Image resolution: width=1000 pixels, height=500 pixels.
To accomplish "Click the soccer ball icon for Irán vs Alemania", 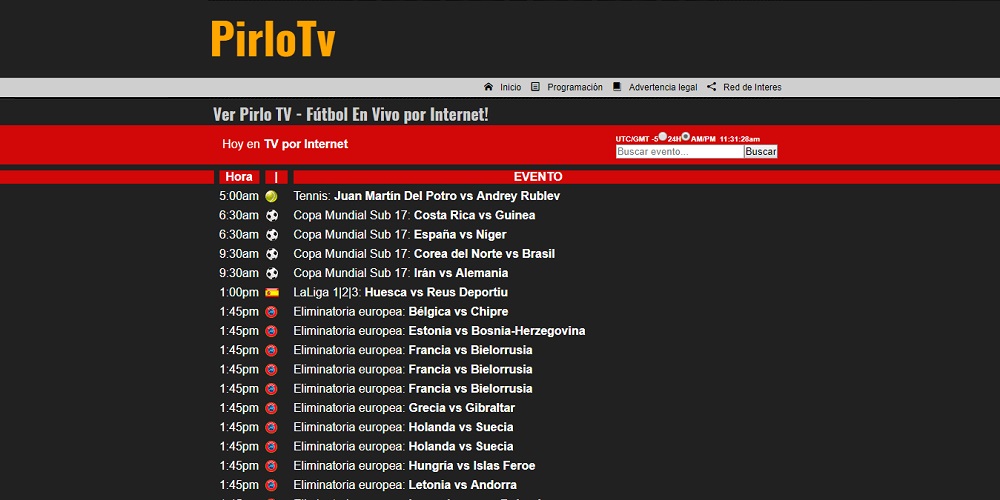I will pos(272,273).
